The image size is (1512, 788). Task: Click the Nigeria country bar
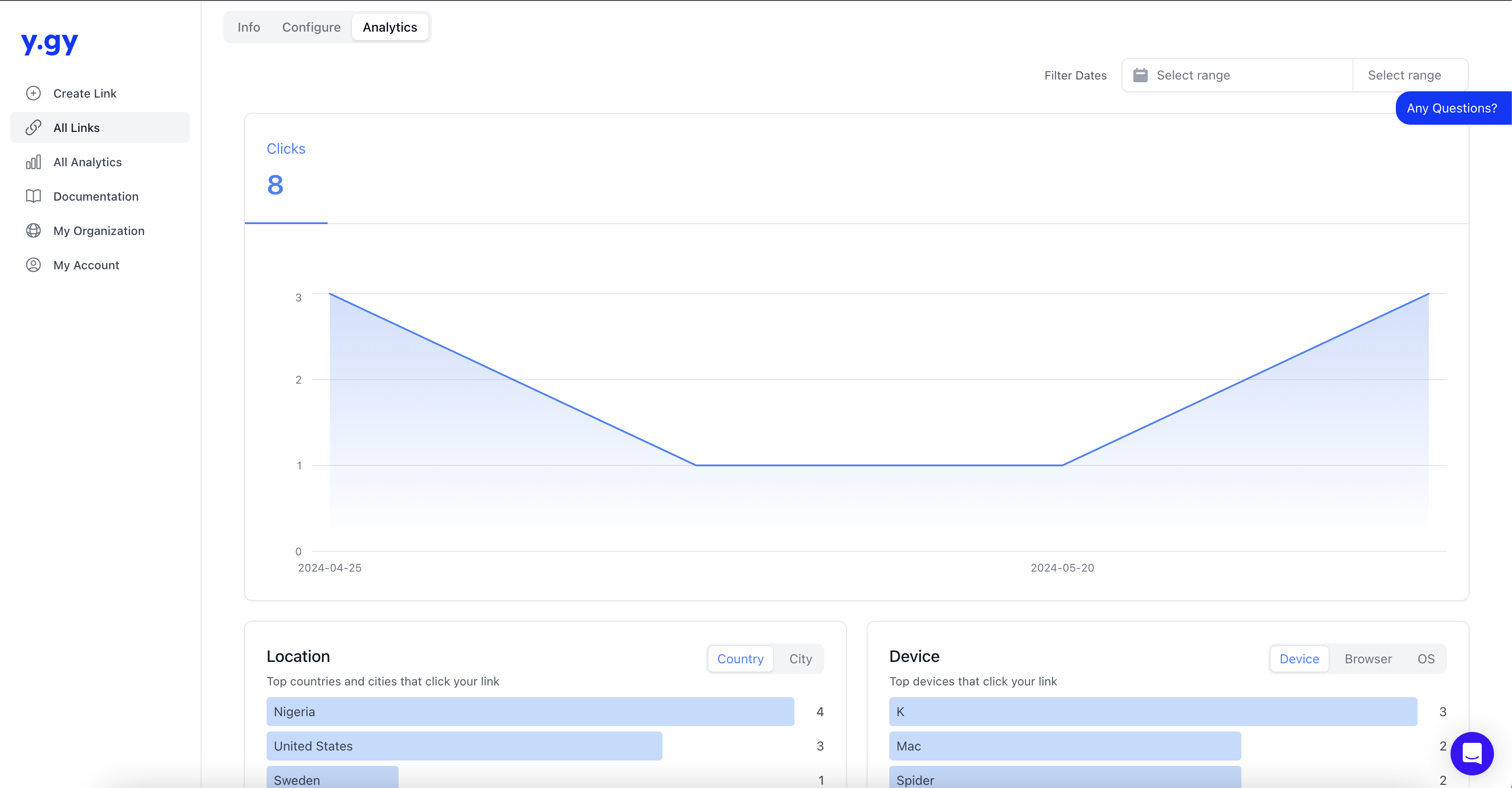[530, 712]
